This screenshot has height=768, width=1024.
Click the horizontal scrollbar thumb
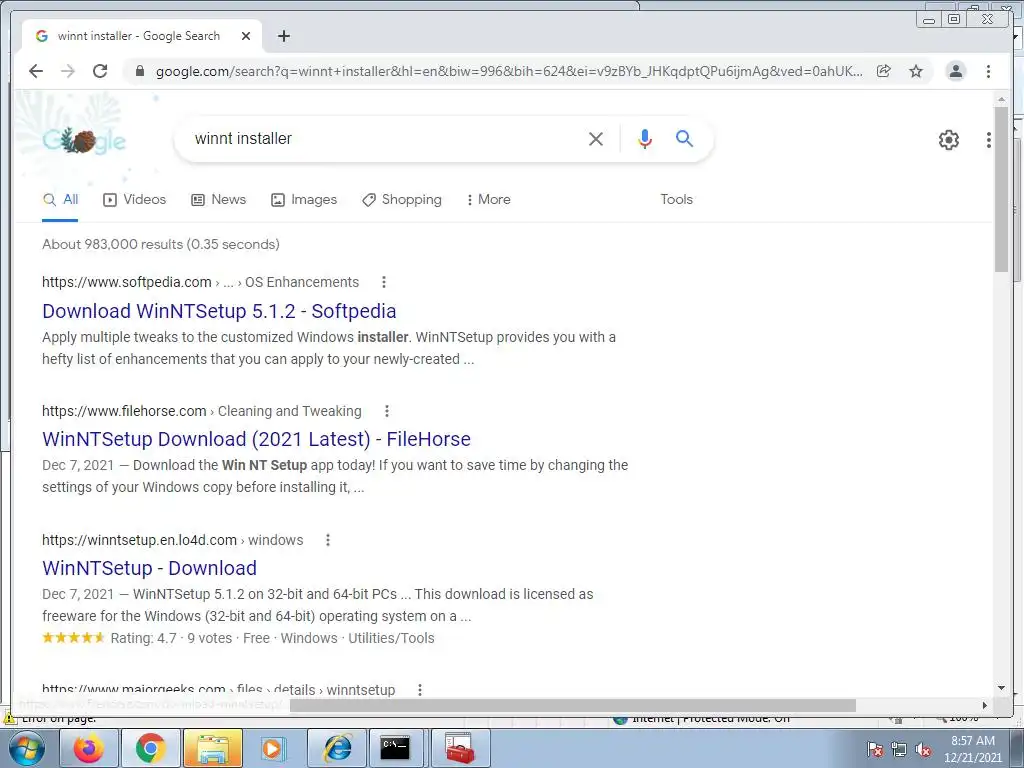pyautogui.click(x=573, y=705)
